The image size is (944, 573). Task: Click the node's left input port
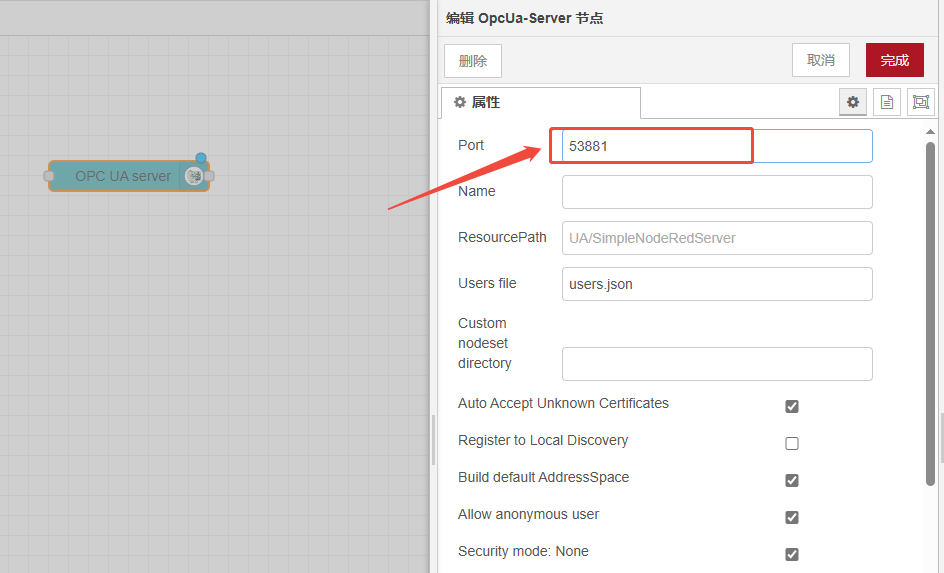pyautogui.click(x=48, y=176)
